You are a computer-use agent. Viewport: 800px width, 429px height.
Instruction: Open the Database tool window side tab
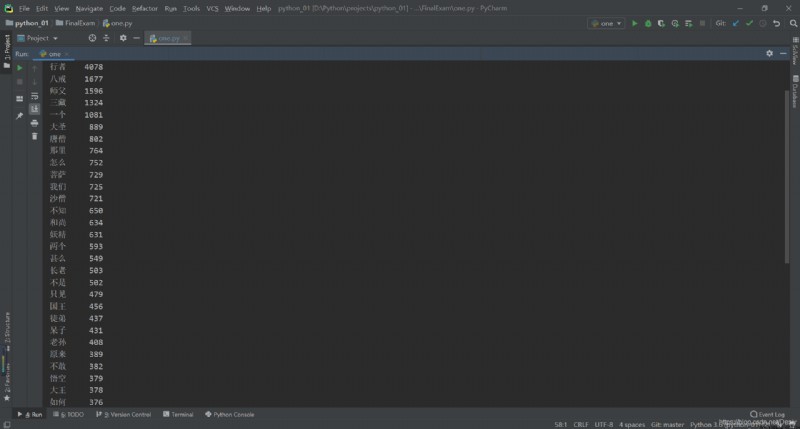pos(795,92)
